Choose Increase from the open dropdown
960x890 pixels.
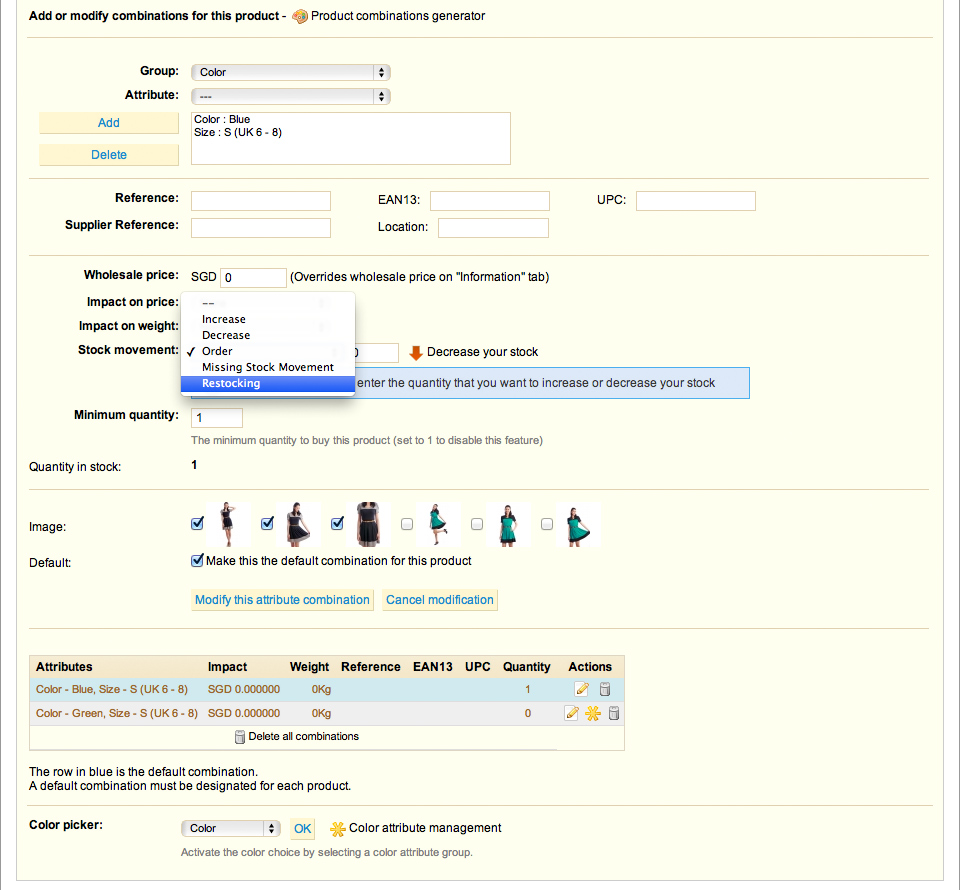[x=268, y=319]
